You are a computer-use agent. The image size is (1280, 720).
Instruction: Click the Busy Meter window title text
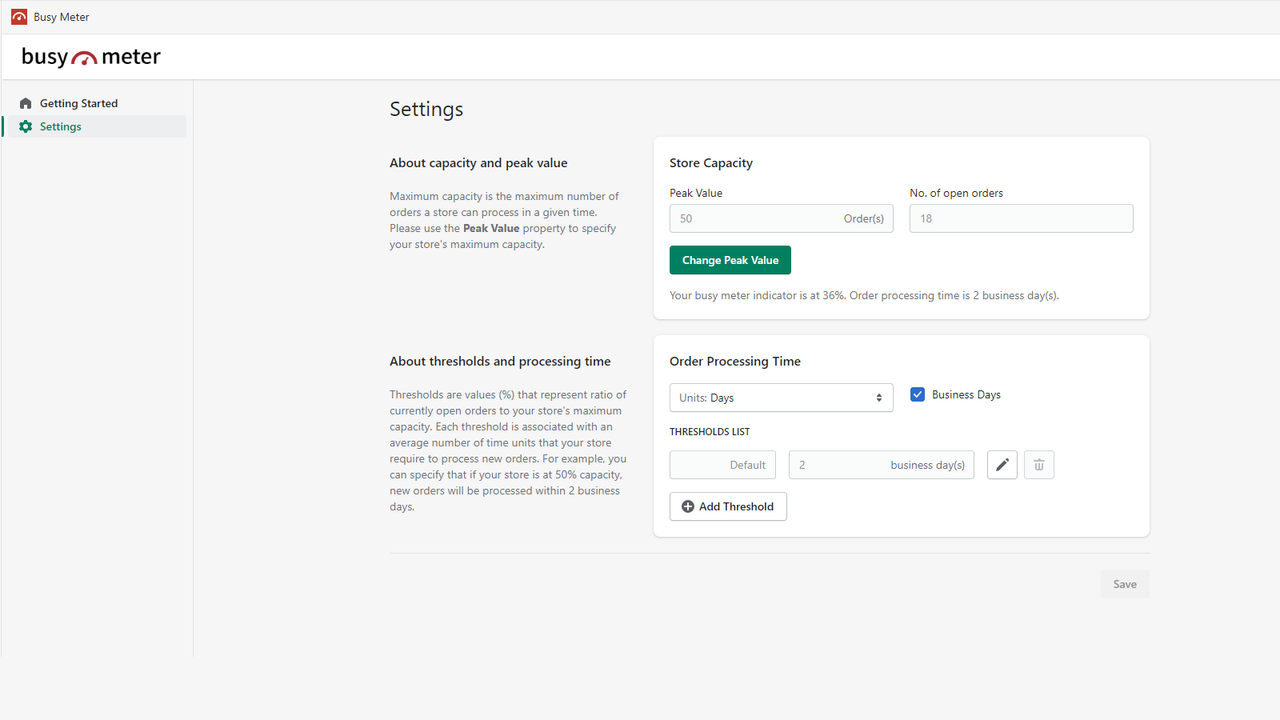click(61, 17)
